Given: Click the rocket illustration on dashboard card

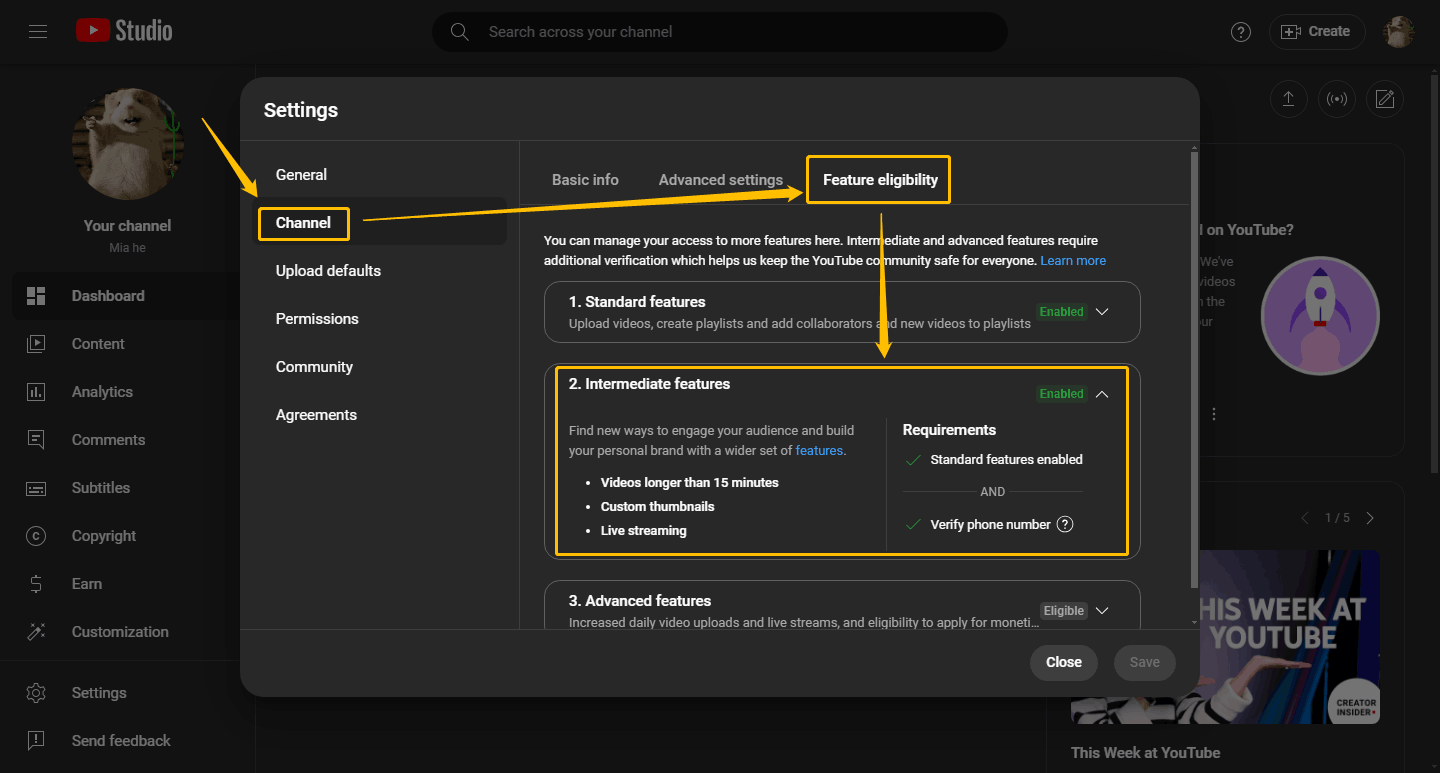Looking at the screenshot, I should [x=1320, y=315].
